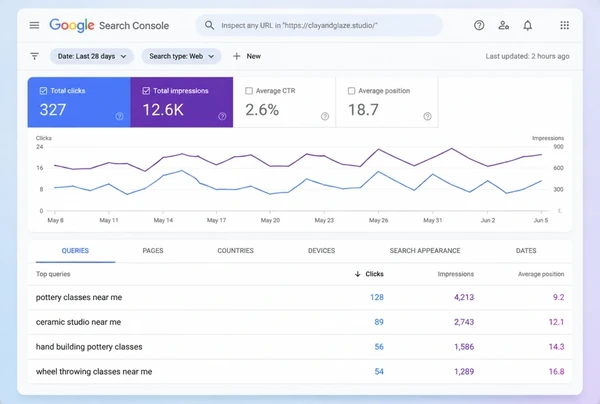Open query 'ceramic studio near me'
This screenshot has height=404, width=600.
pos(78,322)
